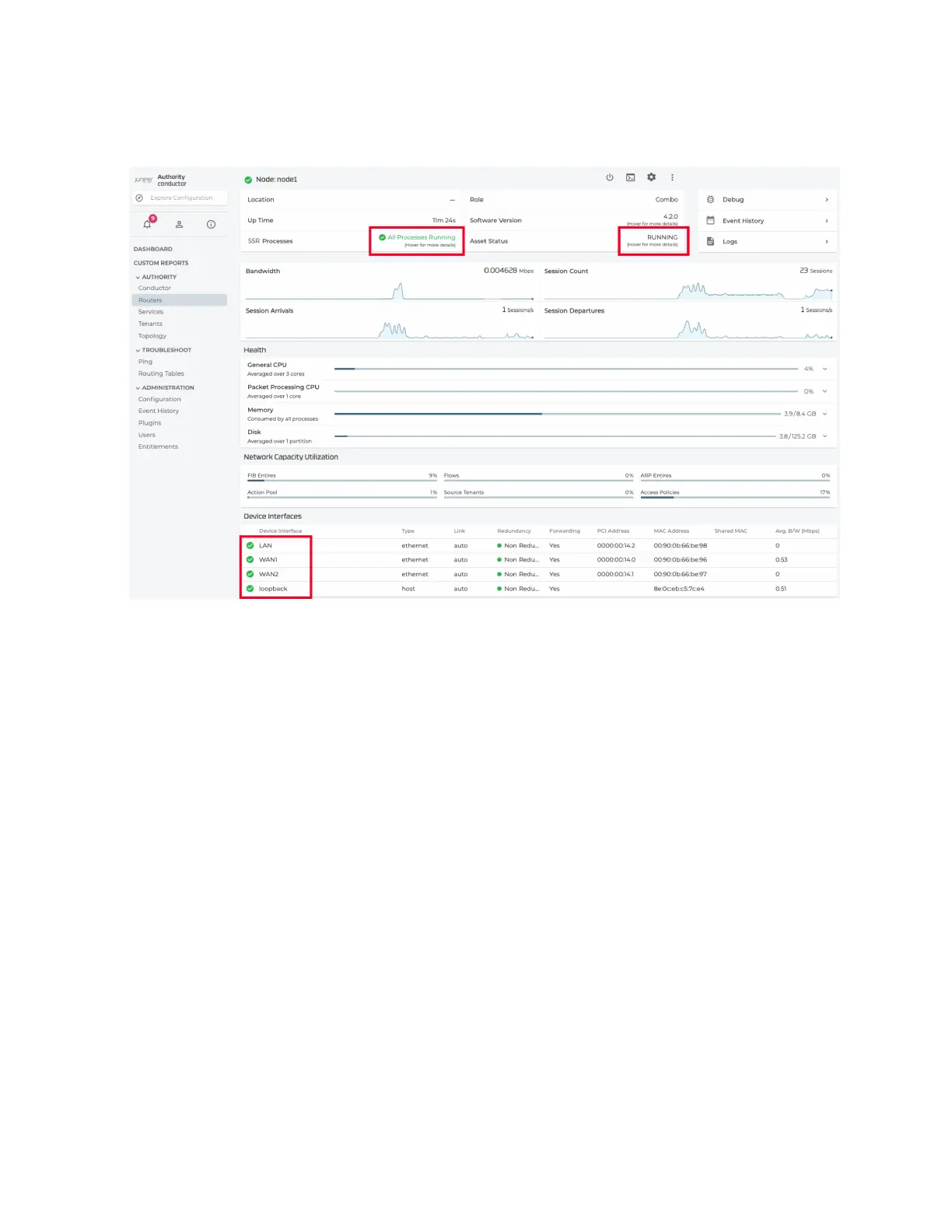The height and width of the screenshot is (1232, 952).
Task: Select Routers in sidebar
Action: [x=180, y=300]
